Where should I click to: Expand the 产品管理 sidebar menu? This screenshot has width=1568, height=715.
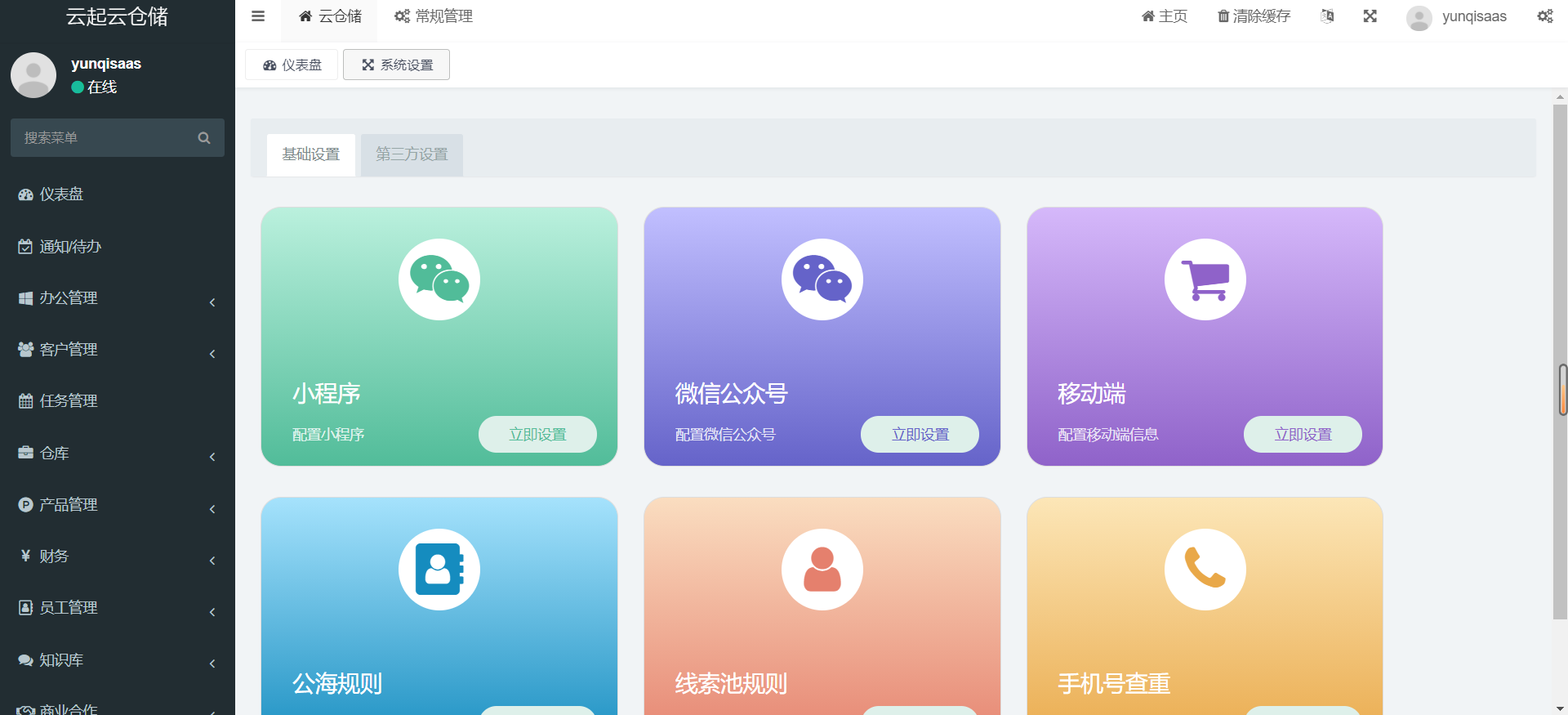[x=118, y=505]
